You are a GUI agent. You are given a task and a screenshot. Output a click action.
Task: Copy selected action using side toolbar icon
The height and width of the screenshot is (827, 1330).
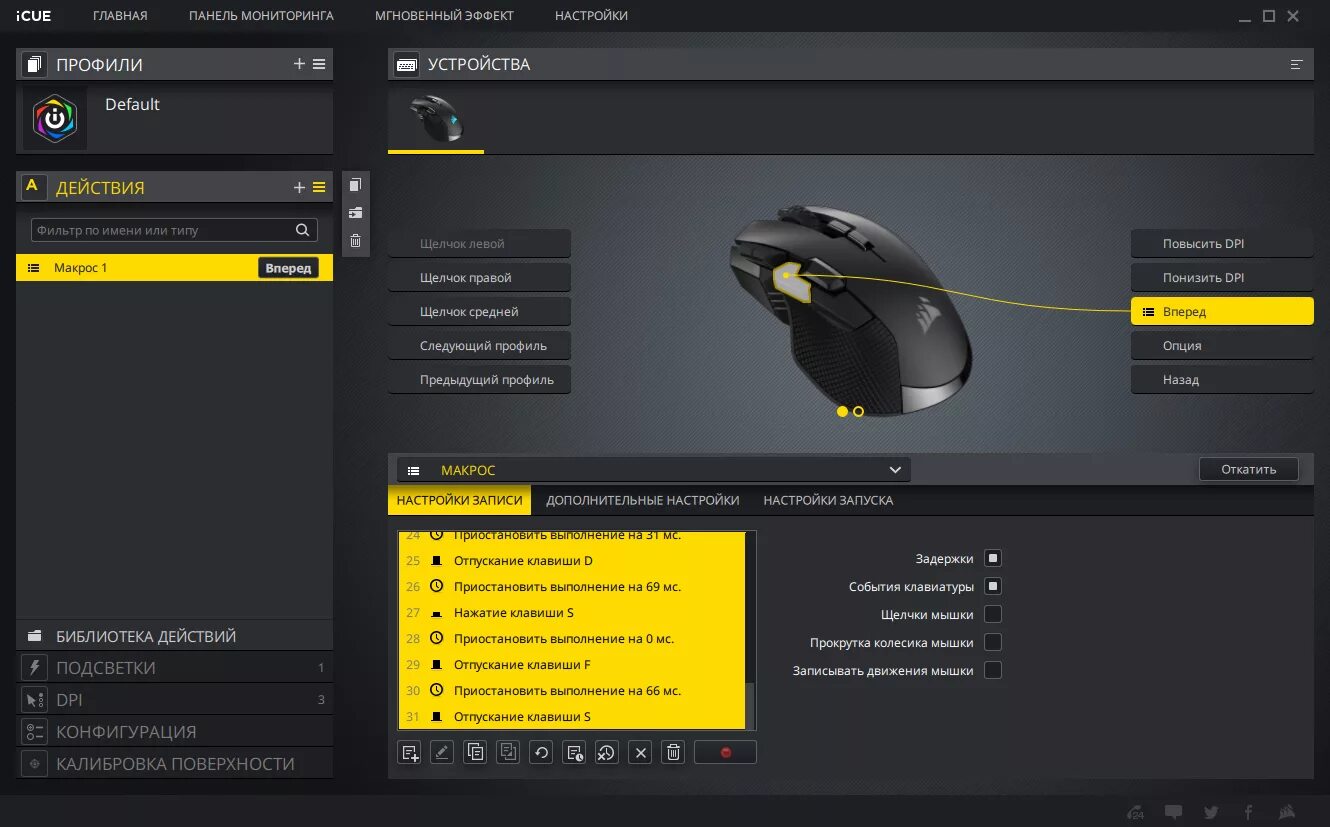click(355, 185)
